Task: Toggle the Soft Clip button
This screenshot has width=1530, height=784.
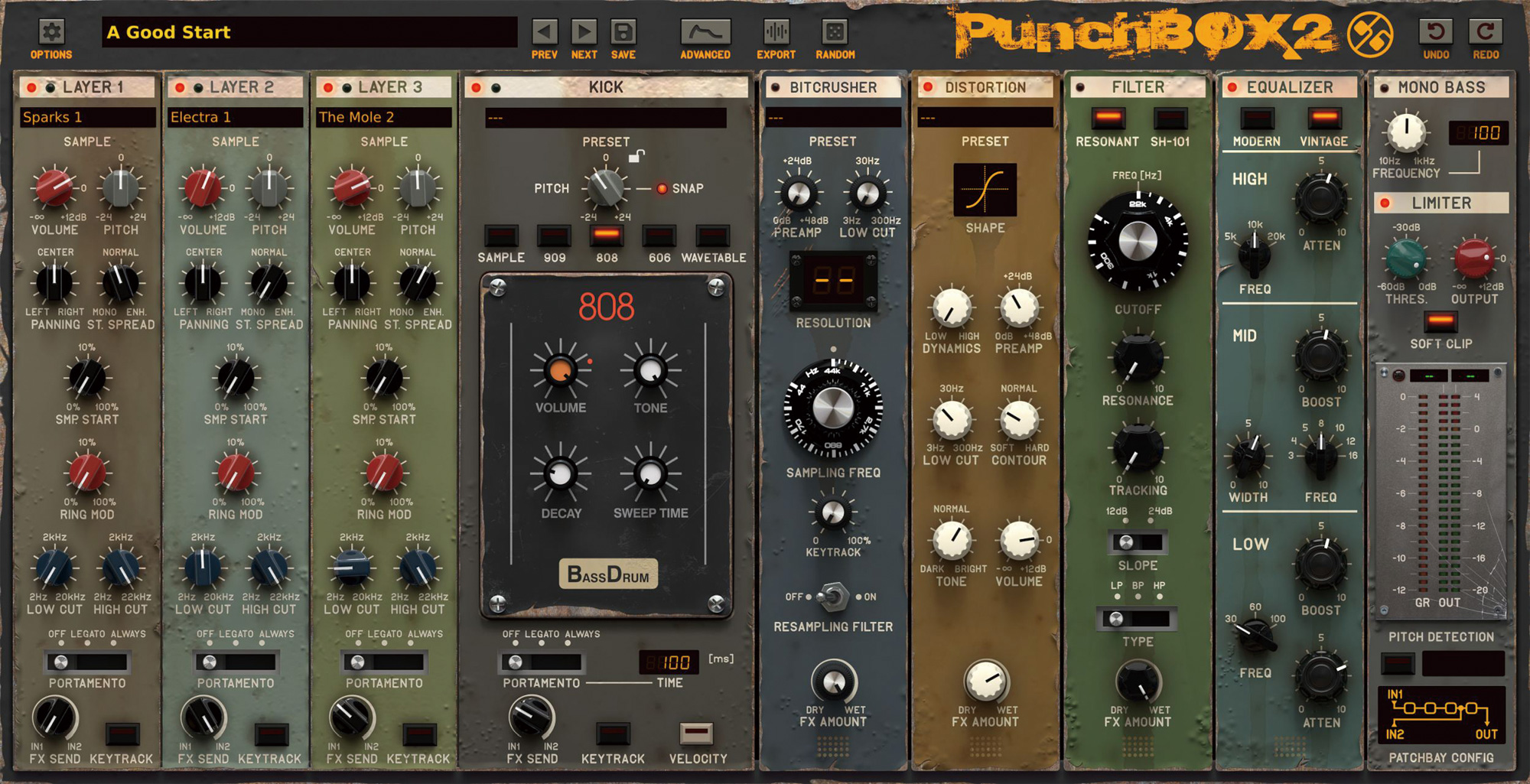Action: pos(1440,321)
